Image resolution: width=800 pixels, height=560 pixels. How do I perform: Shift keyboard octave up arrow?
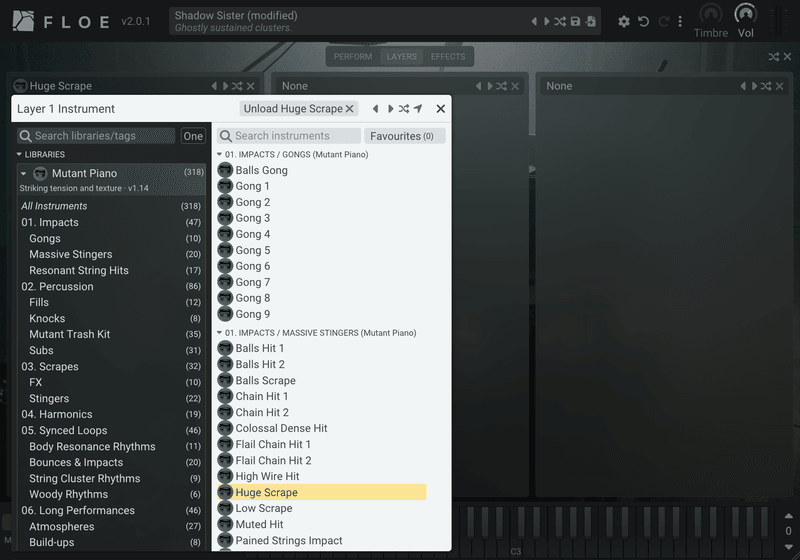[788, 516]
